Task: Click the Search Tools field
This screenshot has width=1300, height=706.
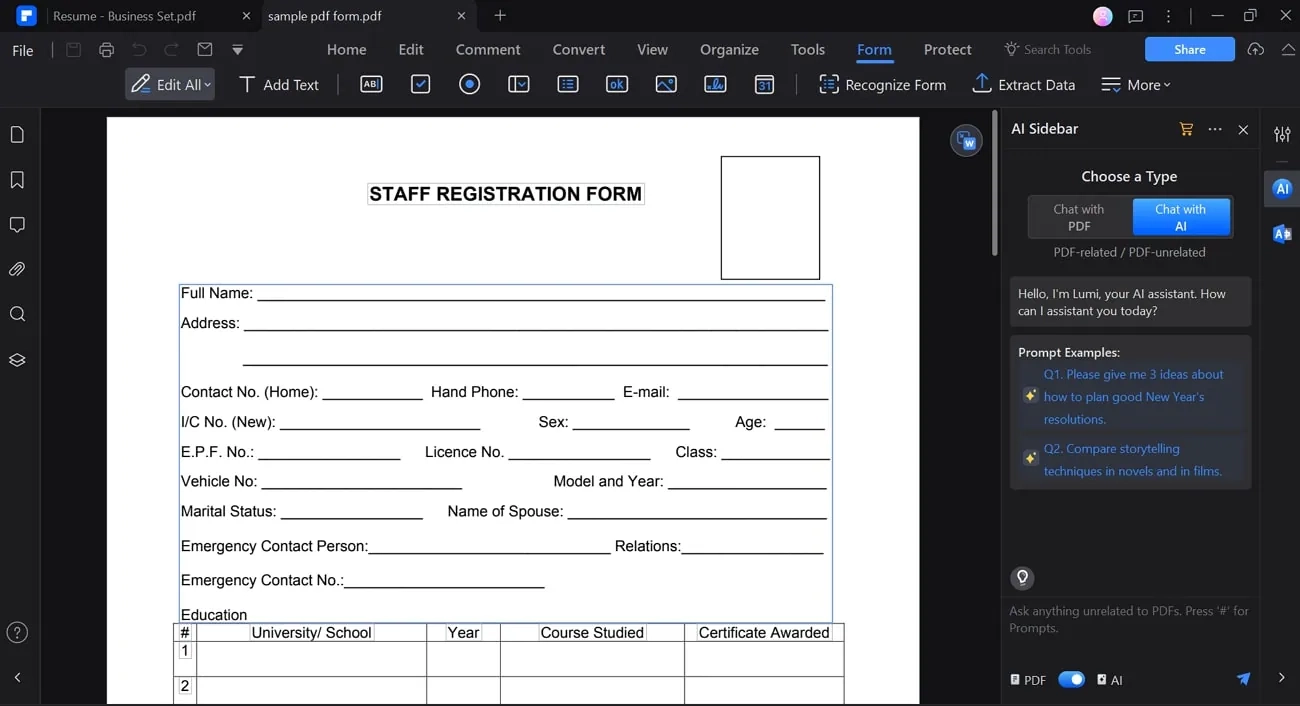Action: pyautogui.click(x=1048, y=49)
